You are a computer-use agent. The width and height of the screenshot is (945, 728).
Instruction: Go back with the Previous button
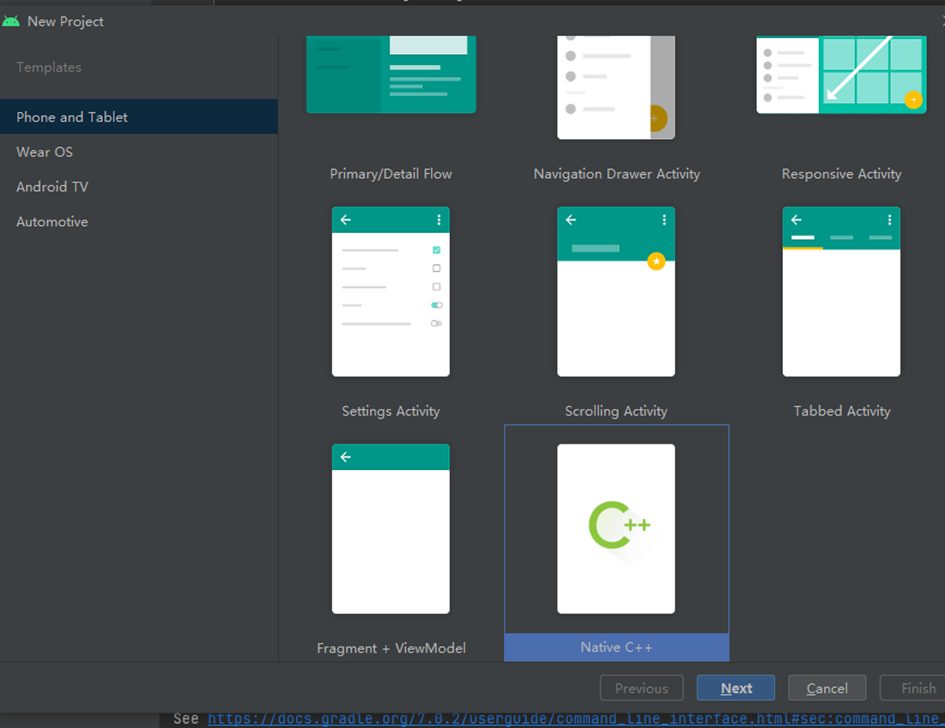tap(641, 688)
